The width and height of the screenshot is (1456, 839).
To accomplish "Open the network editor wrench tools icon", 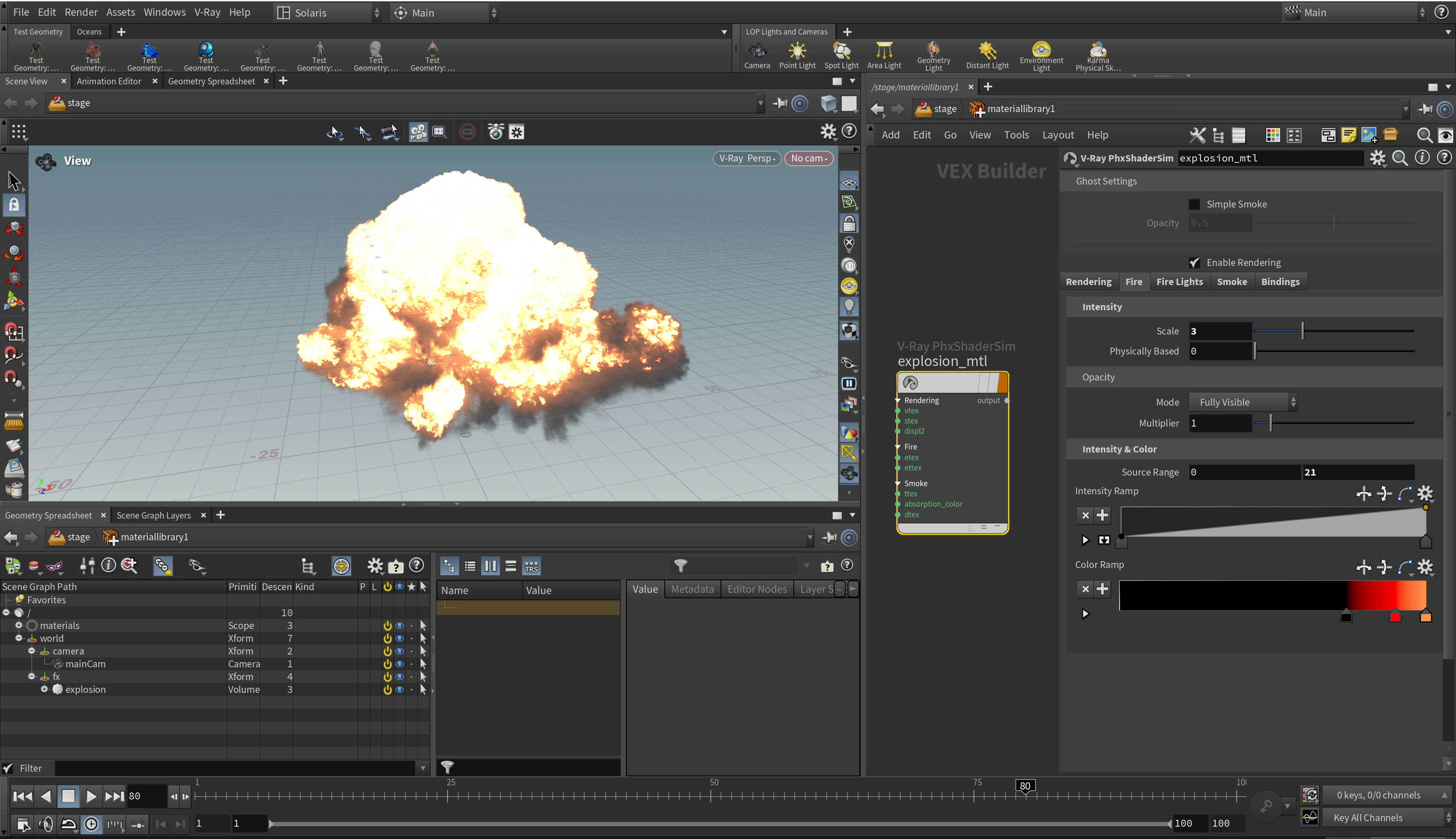I will click(1197, 136).
